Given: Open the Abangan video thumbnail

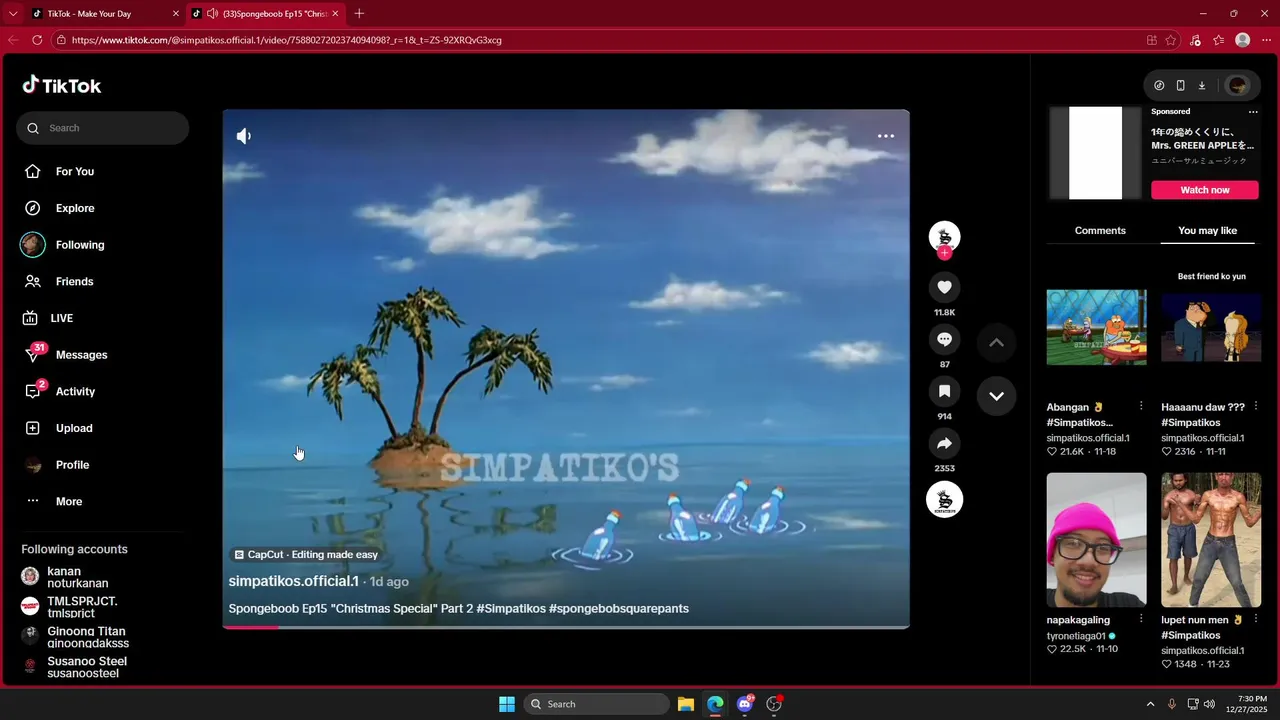Looking at the screenshot, I should pyautogui.click(x=1096, y=328).
